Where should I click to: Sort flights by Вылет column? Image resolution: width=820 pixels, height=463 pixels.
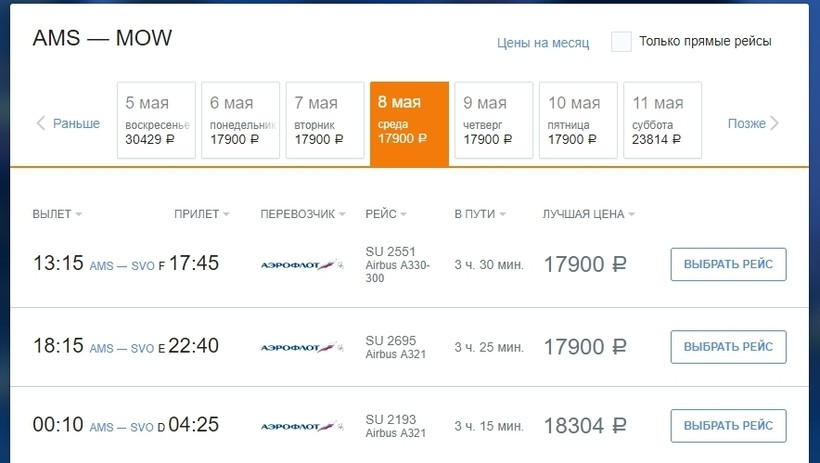coord(57,214)
